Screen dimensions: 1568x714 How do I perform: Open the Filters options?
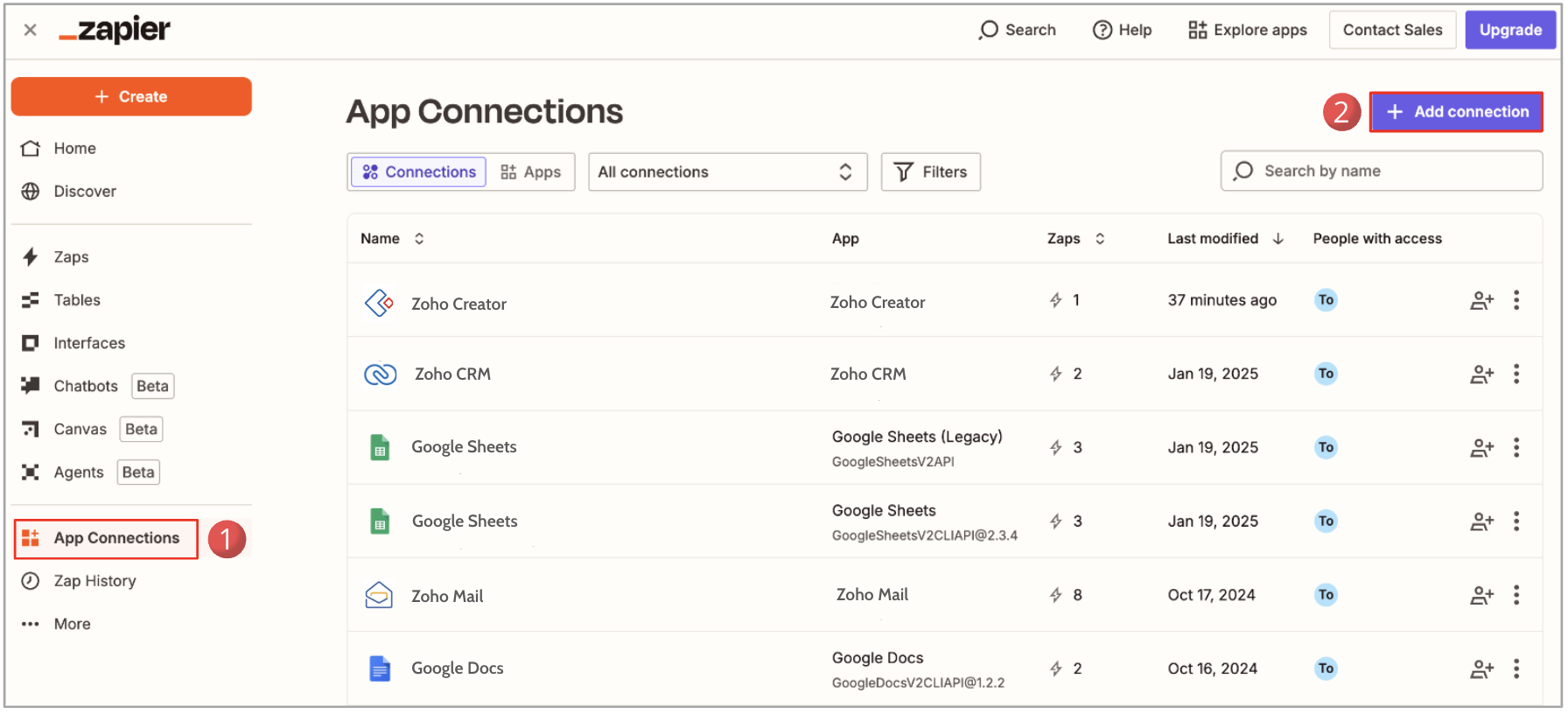click(930, 172)
